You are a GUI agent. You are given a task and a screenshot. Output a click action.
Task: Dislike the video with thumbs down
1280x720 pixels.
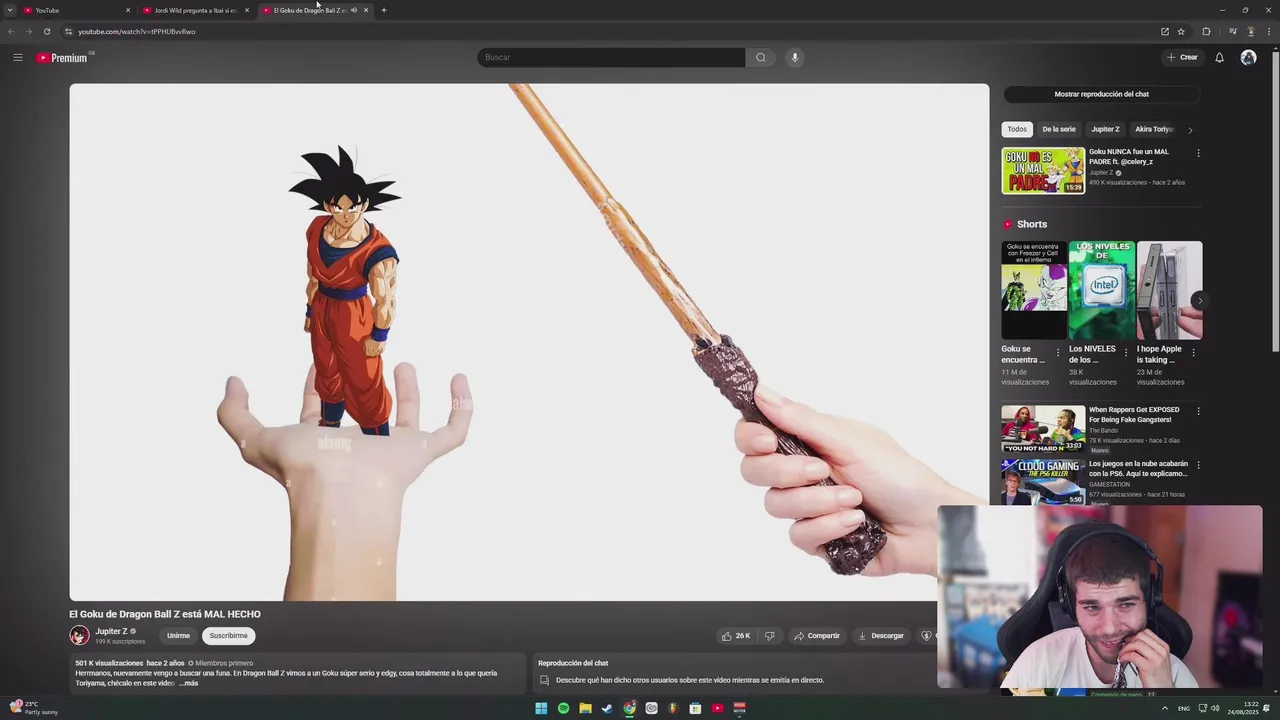[769, 636]
